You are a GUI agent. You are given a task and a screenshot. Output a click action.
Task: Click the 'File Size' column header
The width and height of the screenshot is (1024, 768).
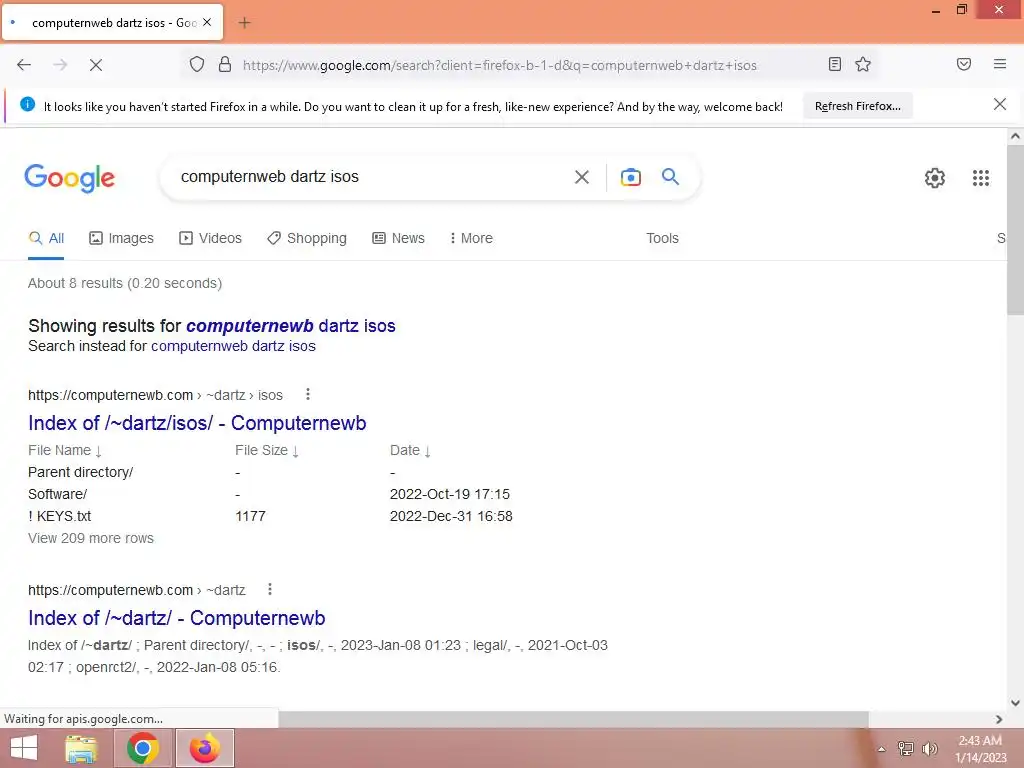point(266,451)
